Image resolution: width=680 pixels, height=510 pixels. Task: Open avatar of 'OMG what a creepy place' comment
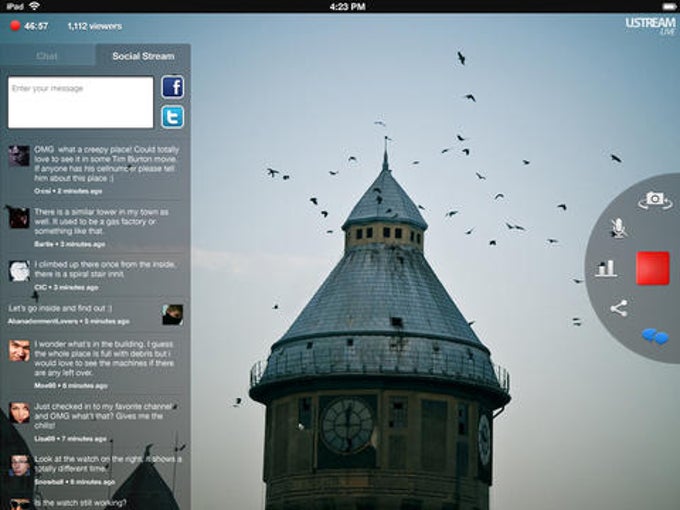pos(19,156)
